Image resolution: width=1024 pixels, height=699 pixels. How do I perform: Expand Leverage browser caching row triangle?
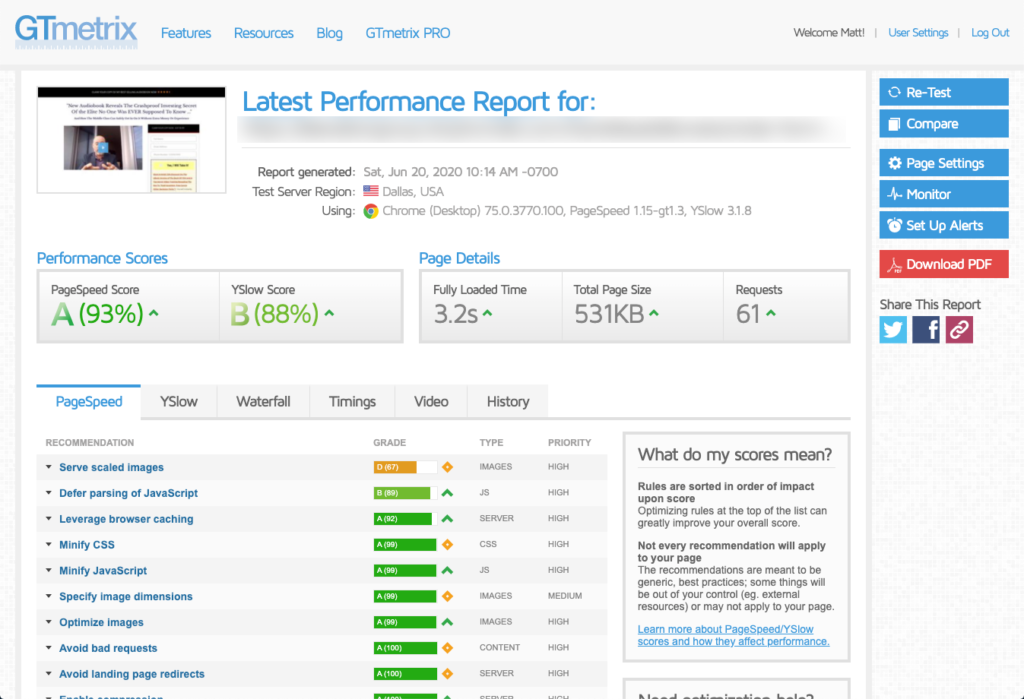(x=48, y=518)
